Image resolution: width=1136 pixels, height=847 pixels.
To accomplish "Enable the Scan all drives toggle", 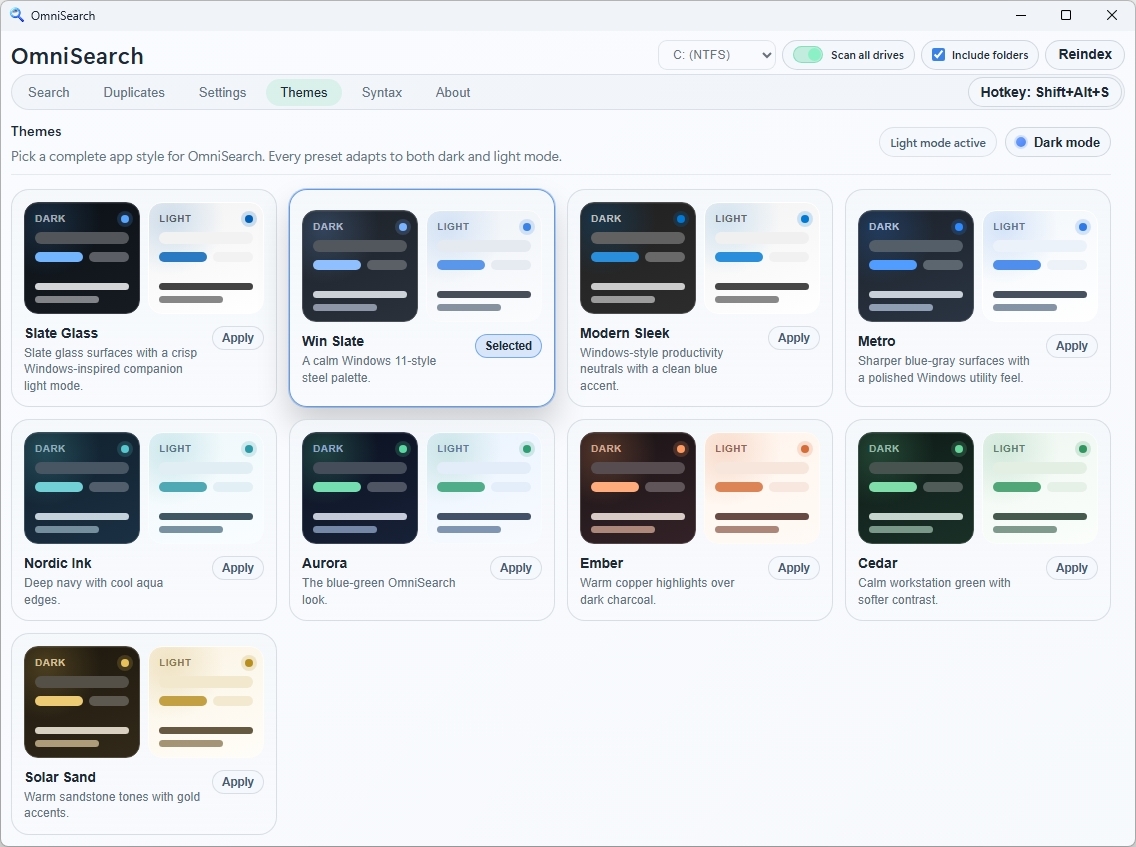I will tap(806, 55).
